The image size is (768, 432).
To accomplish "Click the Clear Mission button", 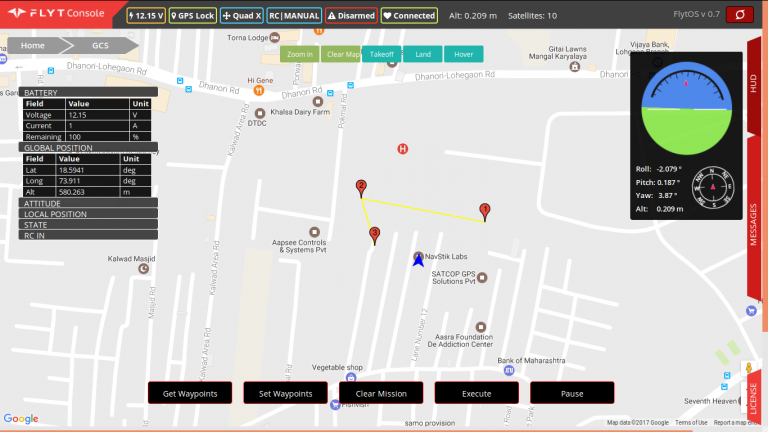I will click(381, 393).
